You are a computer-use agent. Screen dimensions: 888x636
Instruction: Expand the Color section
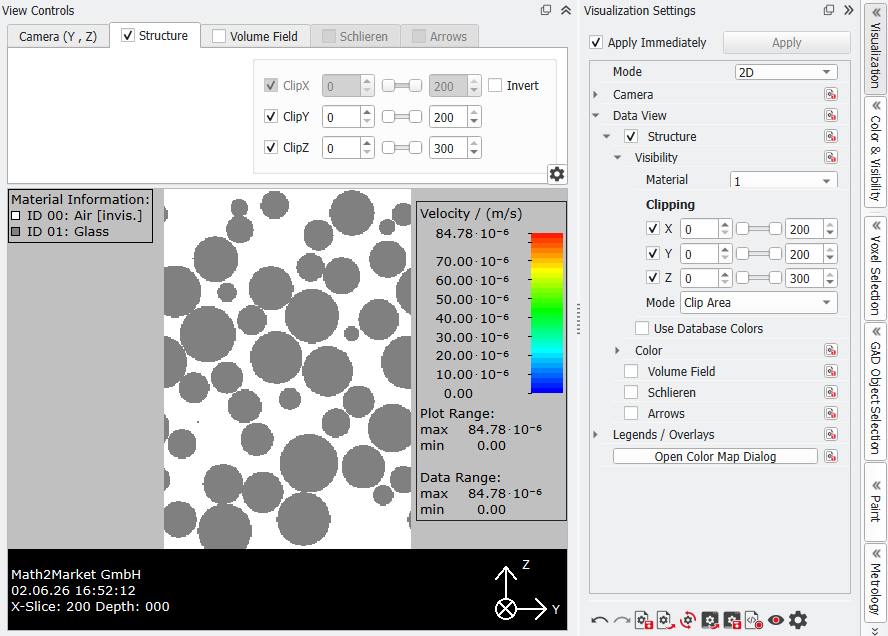click(x=618, y=351)
